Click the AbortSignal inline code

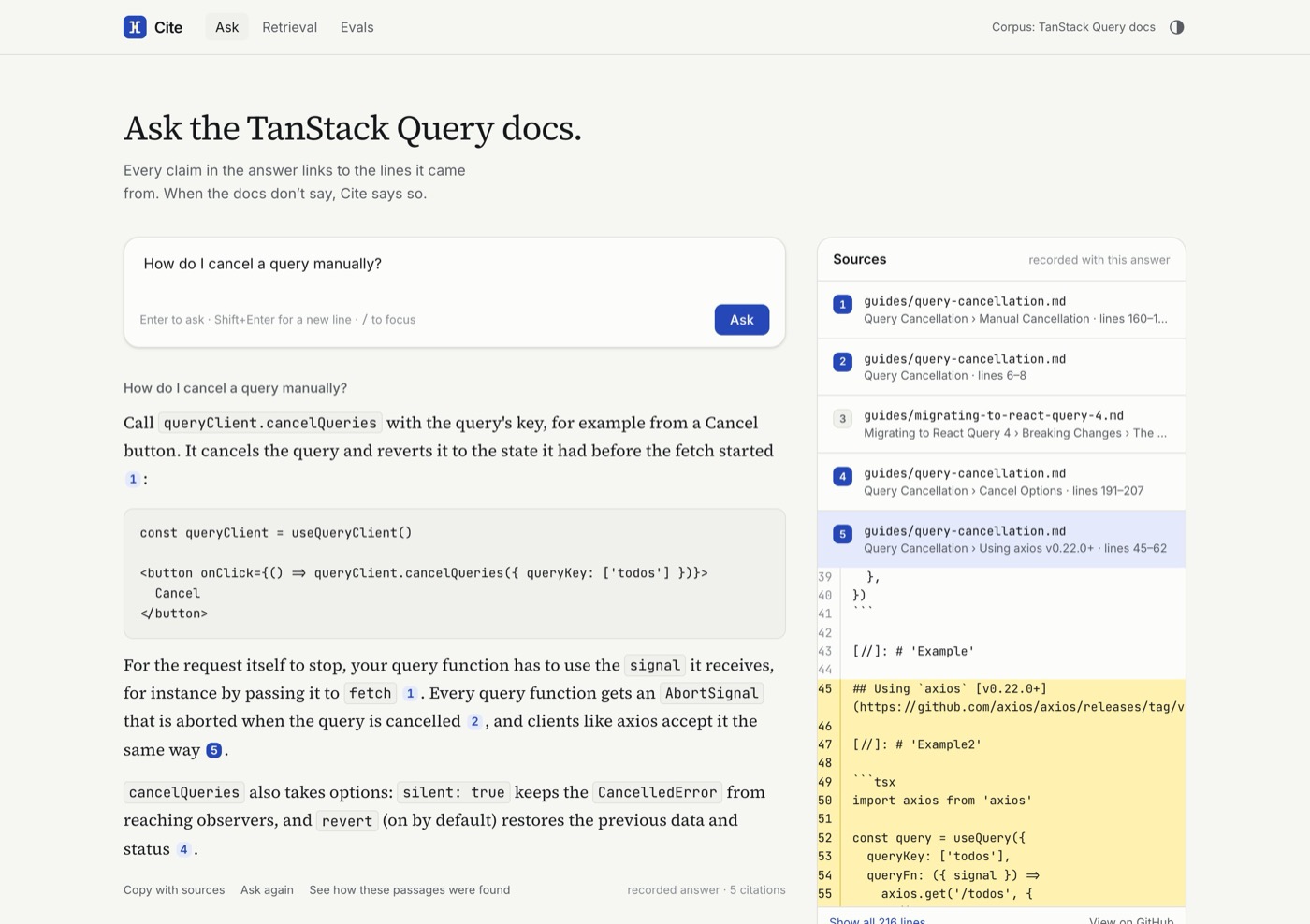(x=712, y=693)
